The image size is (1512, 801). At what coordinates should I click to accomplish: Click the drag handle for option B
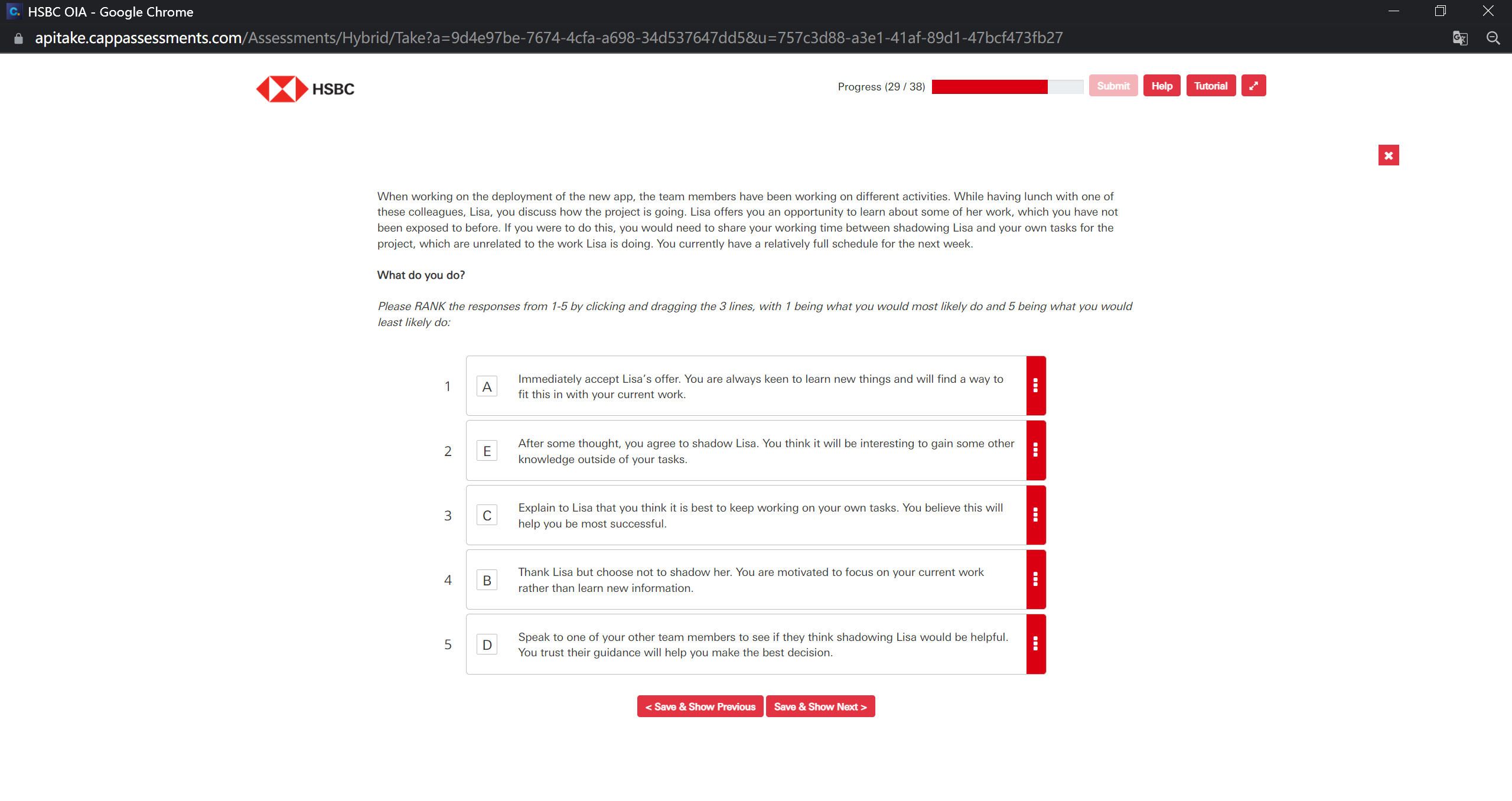click(1035, 579)
